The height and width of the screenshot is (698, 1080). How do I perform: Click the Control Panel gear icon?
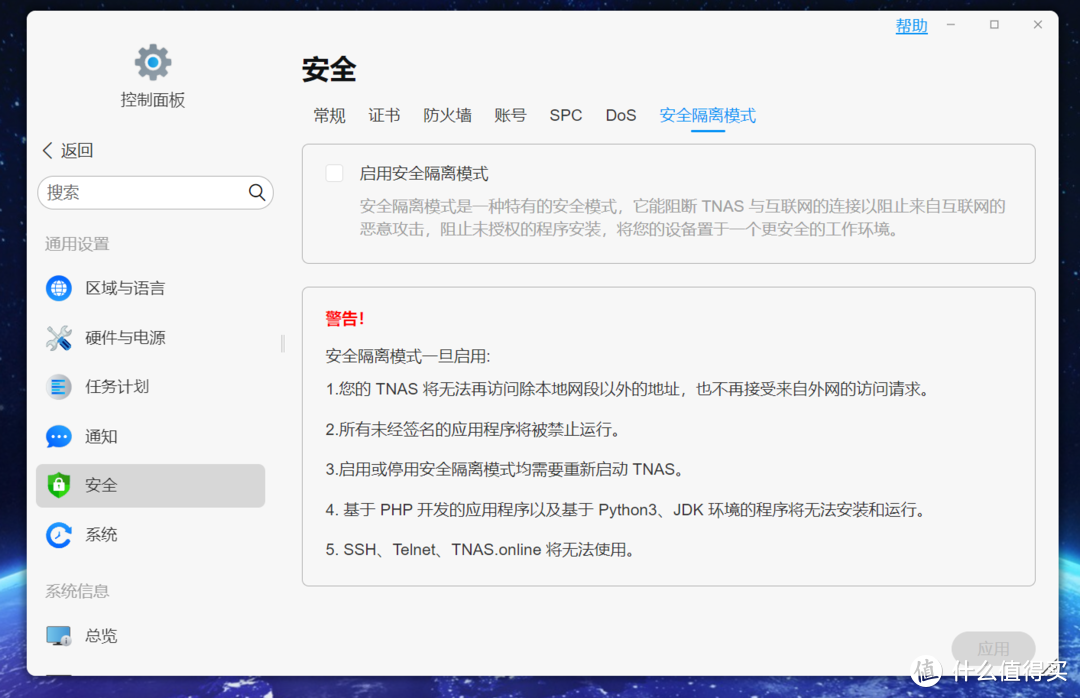click(x=153, y=62)
